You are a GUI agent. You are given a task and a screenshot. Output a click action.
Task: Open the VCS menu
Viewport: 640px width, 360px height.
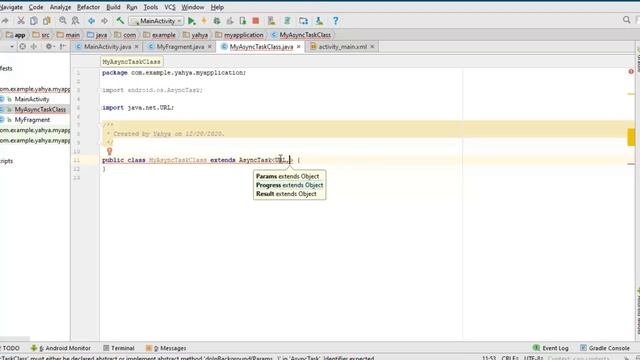(170, 7)
